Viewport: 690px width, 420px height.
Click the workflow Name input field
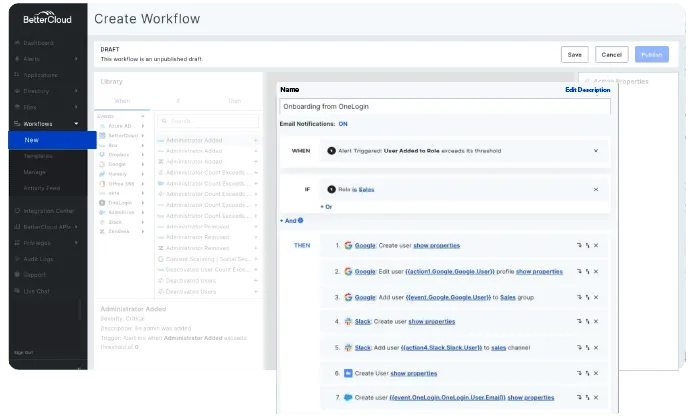[445, 107]
